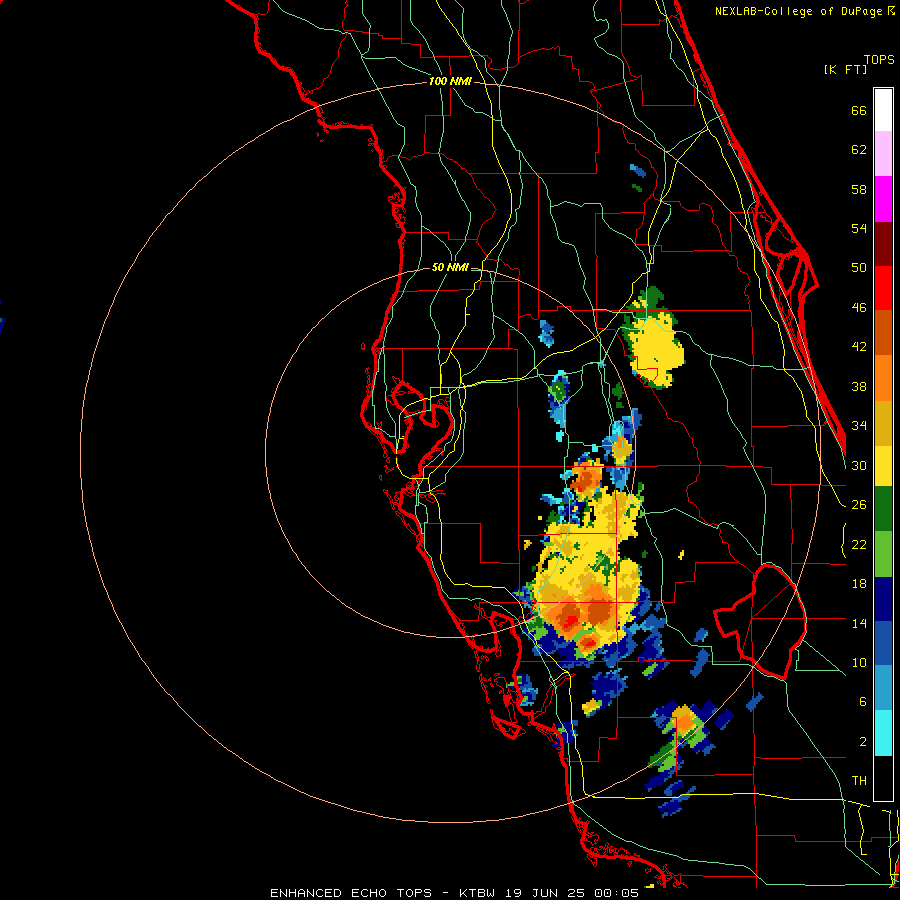
Task: Click the TOPS legend title
Action: [879, 59]
